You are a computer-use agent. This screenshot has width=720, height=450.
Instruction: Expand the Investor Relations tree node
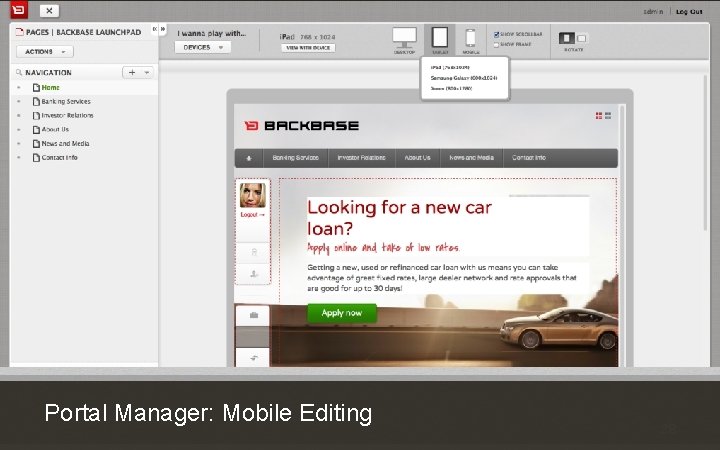19,115
